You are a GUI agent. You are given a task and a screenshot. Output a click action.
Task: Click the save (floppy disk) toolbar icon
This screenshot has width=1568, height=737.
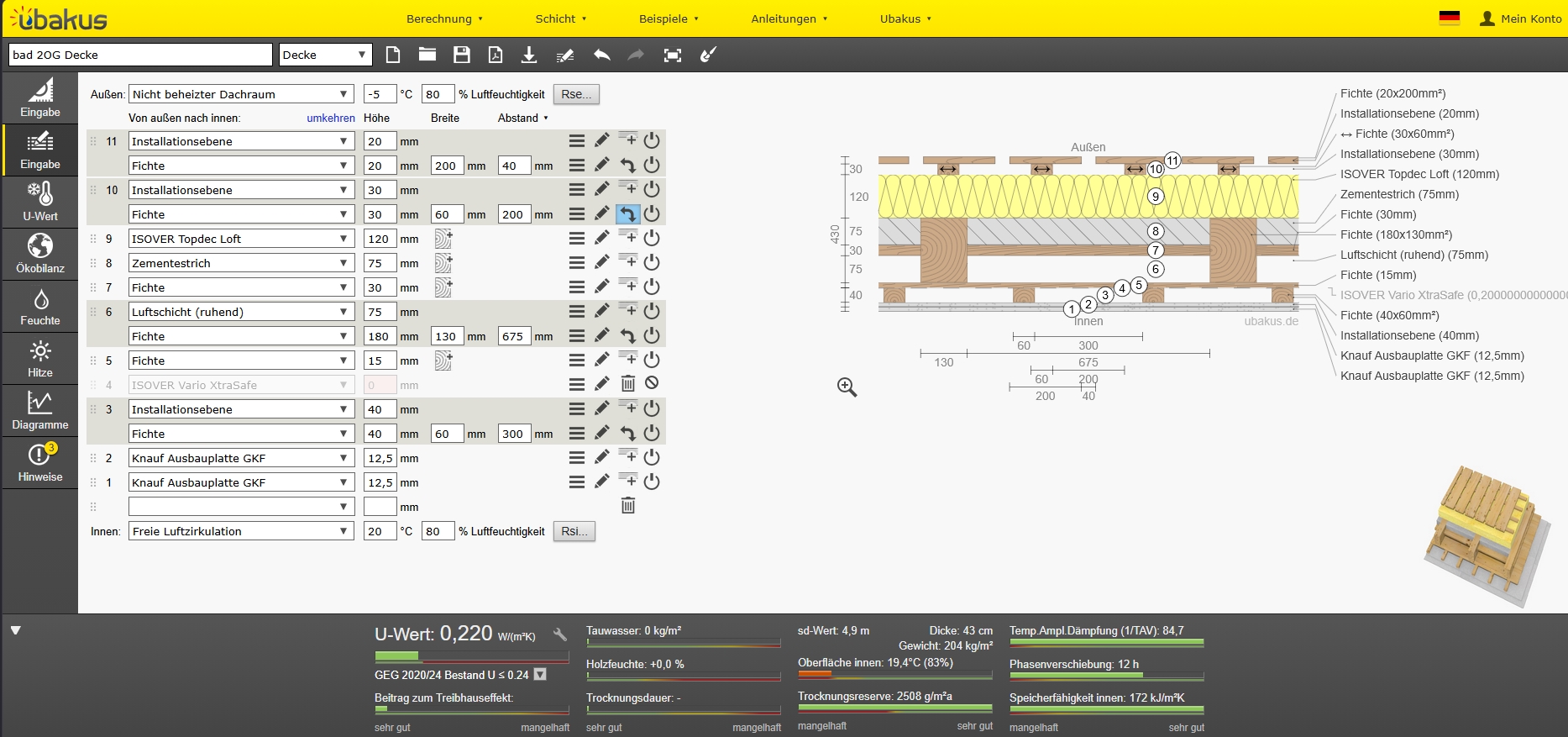click(x=461, y=55)
